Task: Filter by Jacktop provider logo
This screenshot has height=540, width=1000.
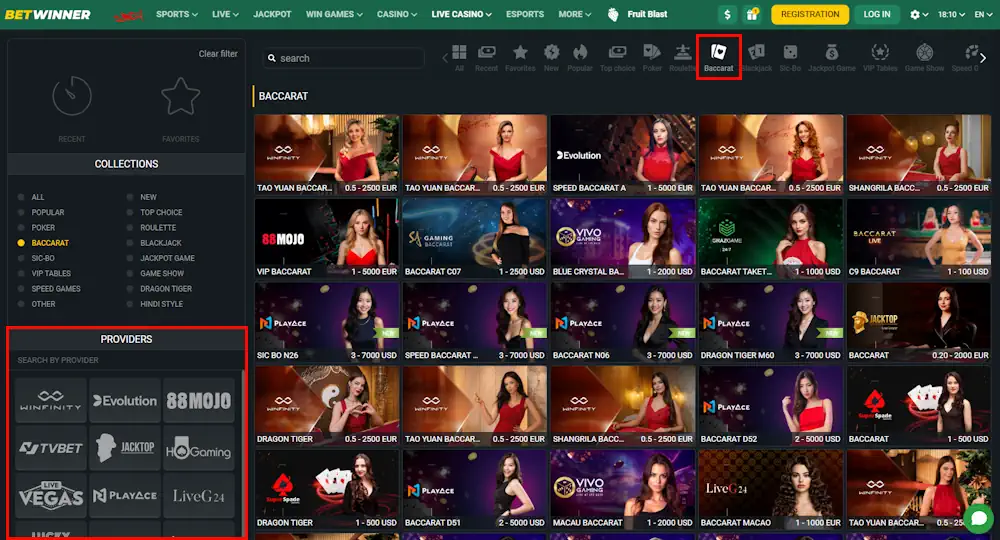Action: tap(125, 448)
